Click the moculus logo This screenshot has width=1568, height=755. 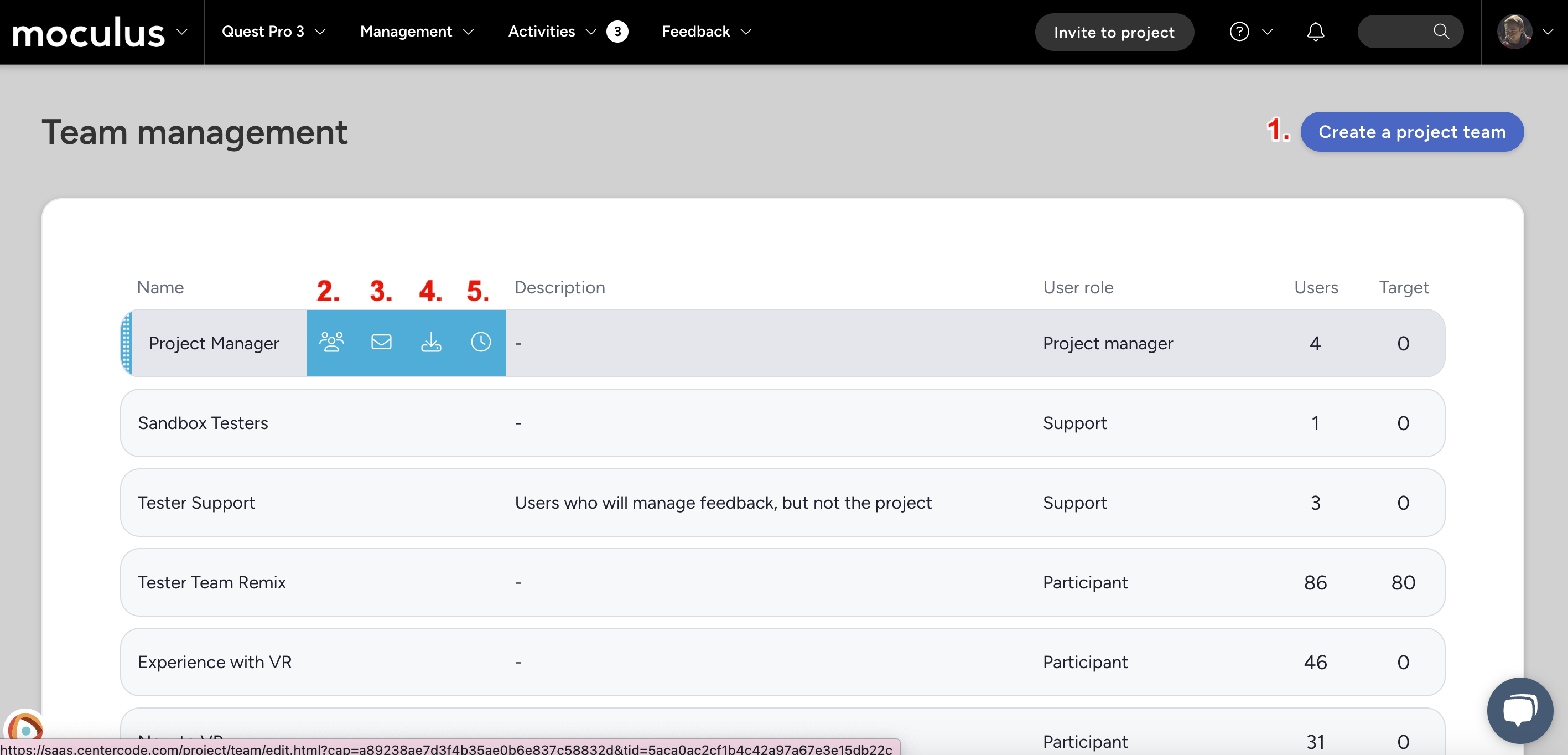tap(89, 33)
